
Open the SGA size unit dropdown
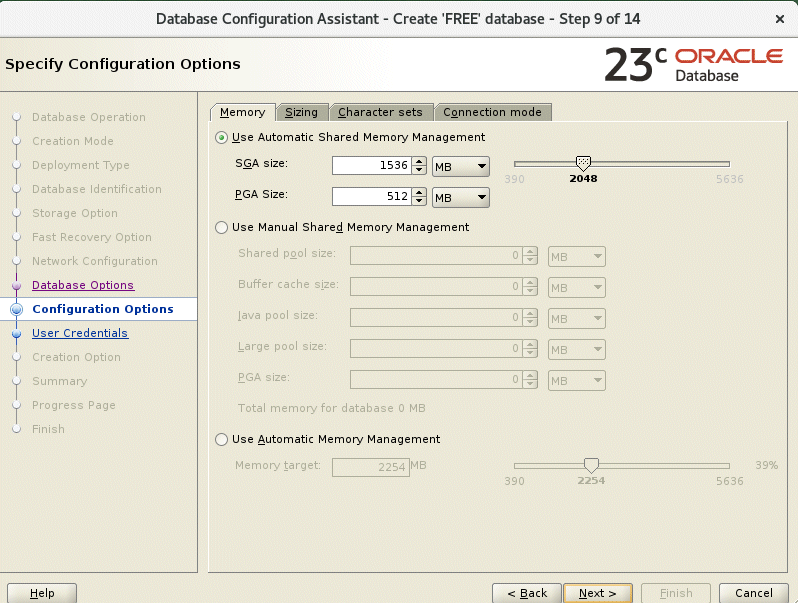coord(460,166)
